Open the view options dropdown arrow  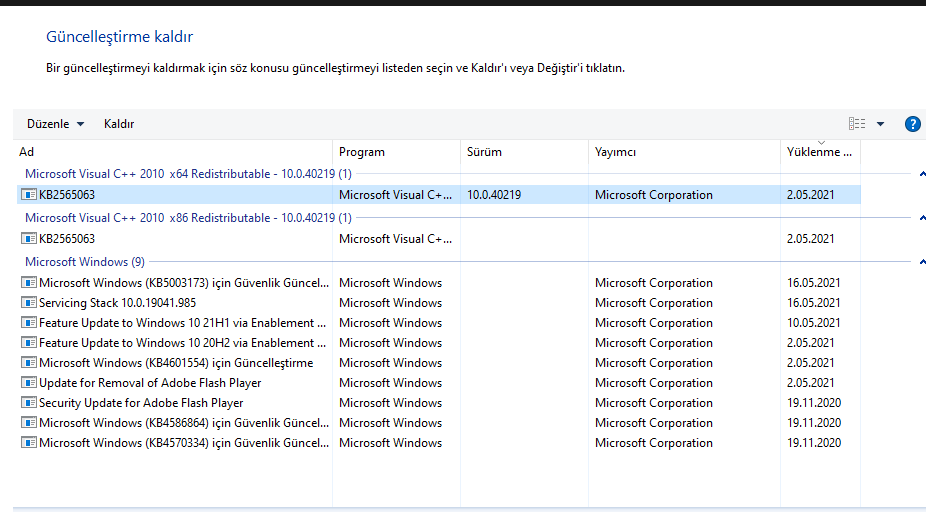coord(880,124)
